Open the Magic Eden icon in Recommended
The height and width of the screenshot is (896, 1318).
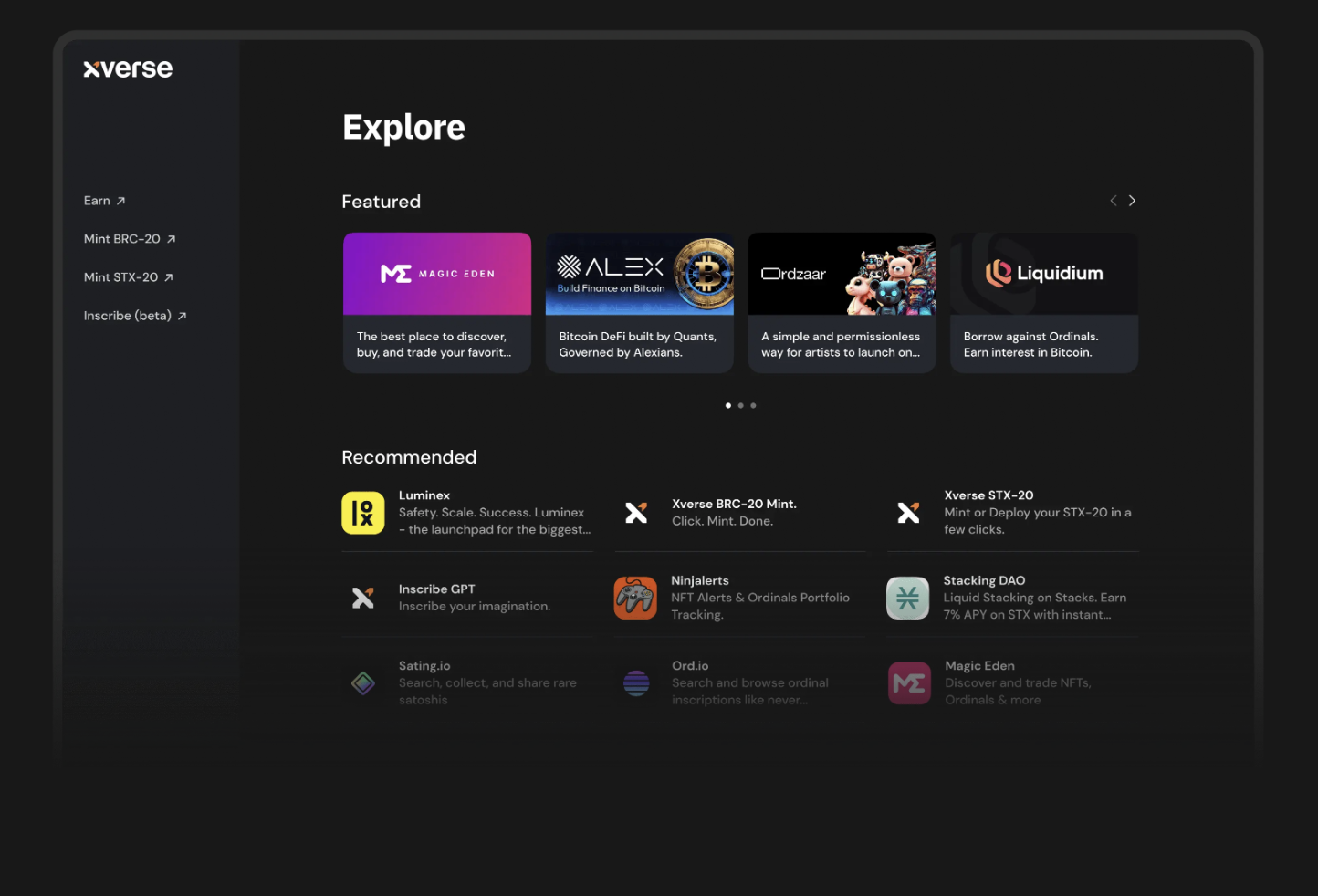909,682
